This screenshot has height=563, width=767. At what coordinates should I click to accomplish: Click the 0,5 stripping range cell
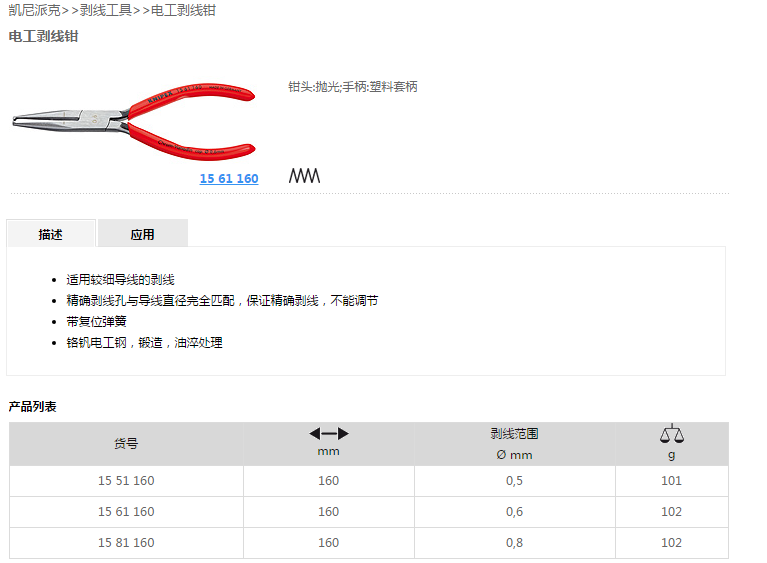515,481
